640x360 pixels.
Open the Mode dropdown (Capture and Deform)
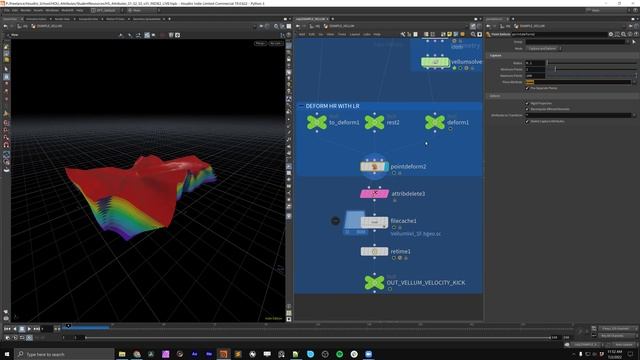tap(544, 48)
